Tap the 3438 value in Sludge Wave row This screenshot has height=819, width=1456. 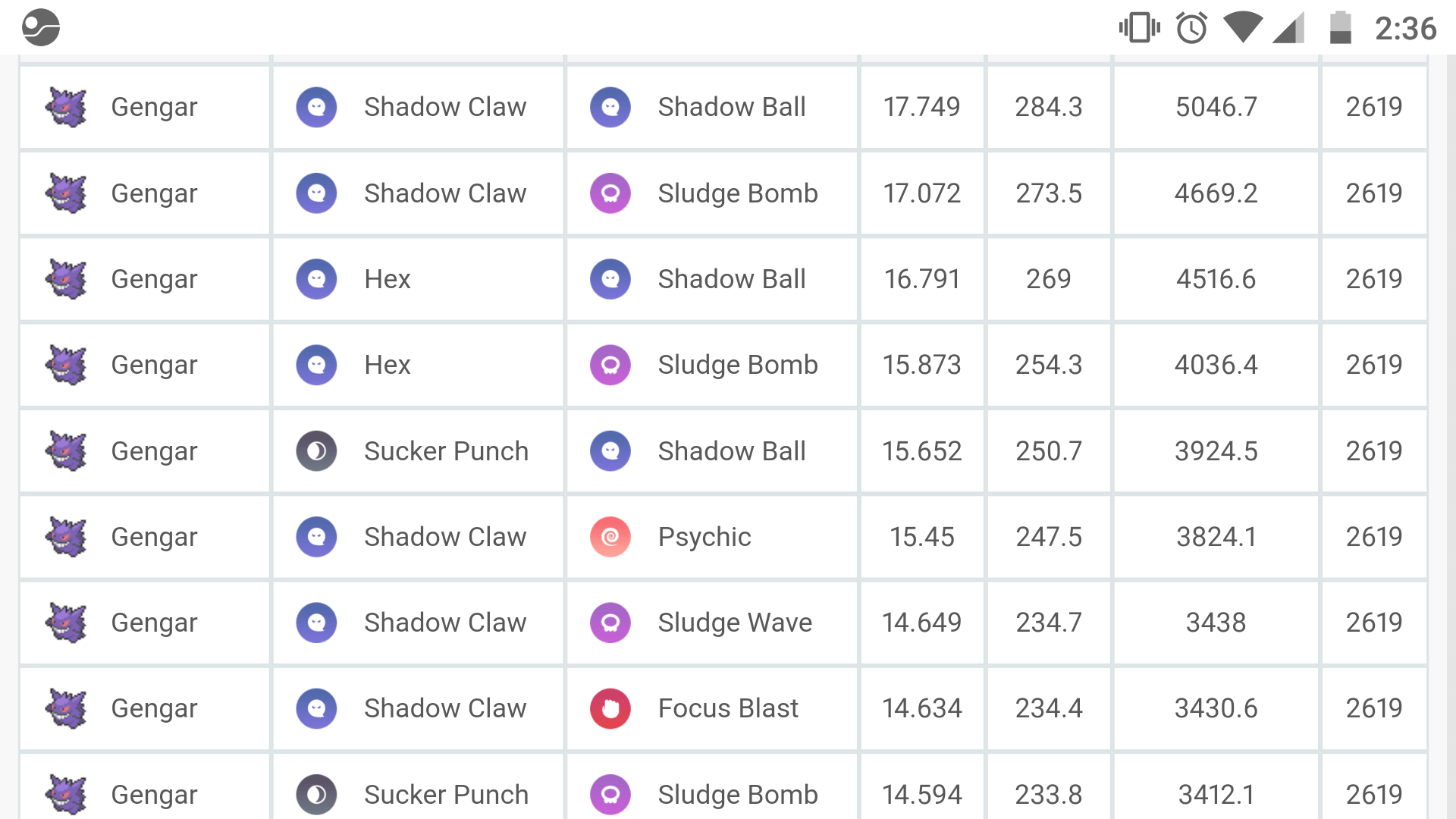[1216, 623]
